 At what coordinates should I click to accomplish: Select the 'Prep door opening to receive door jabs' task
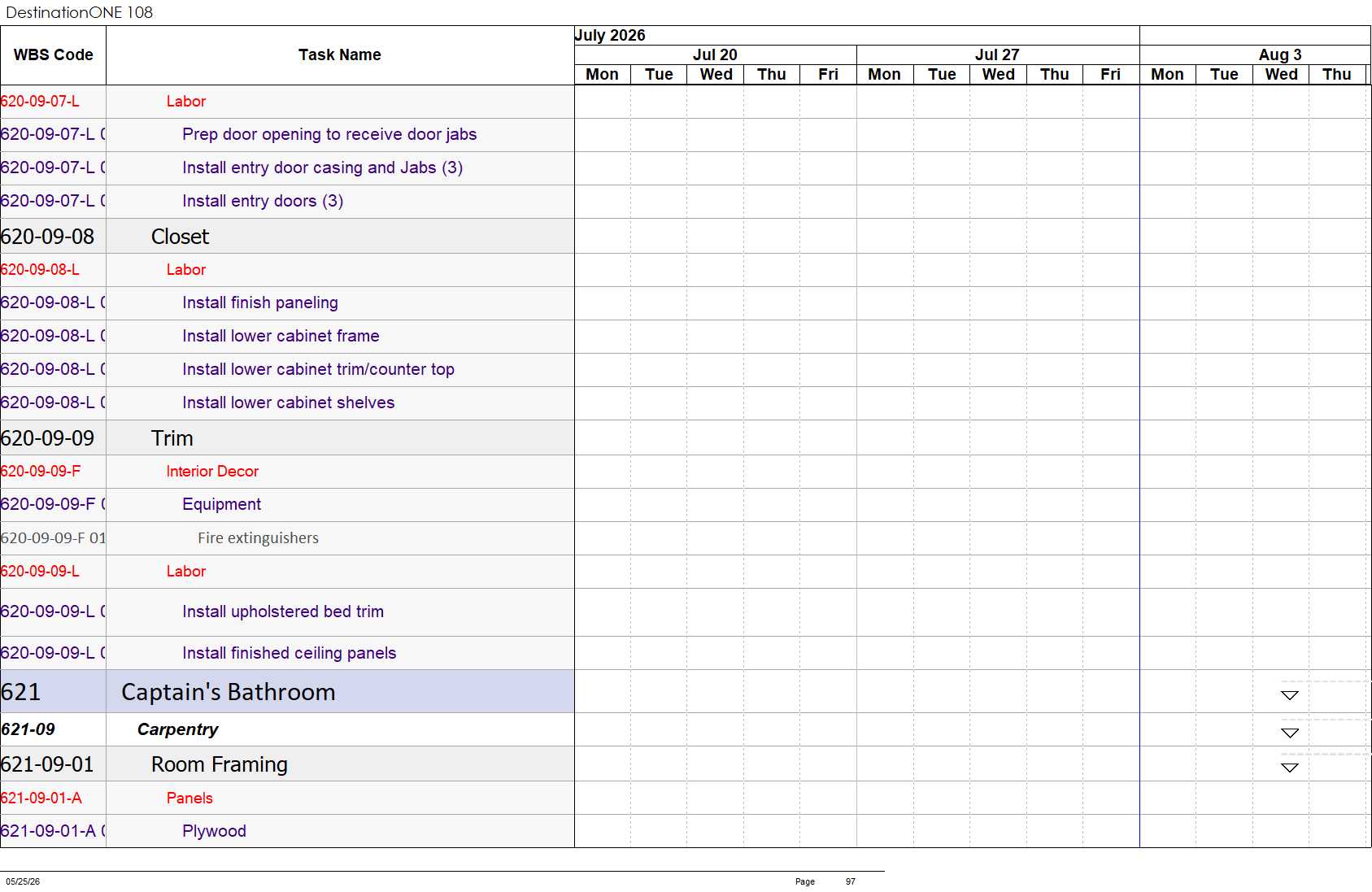coord(329,134)
